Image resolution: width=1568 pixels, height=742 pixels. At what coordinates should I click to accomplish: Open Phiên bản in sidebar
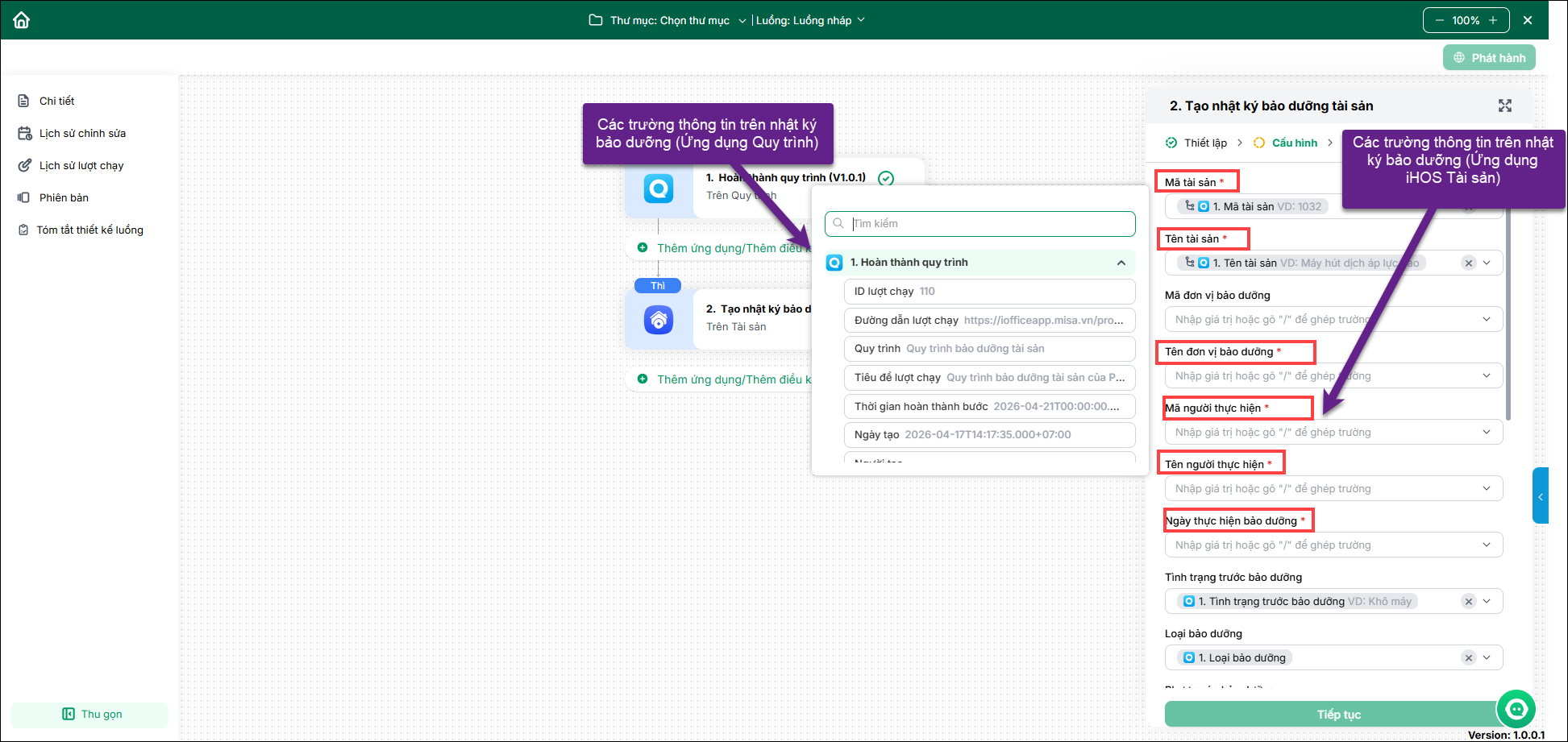point(64,197)
